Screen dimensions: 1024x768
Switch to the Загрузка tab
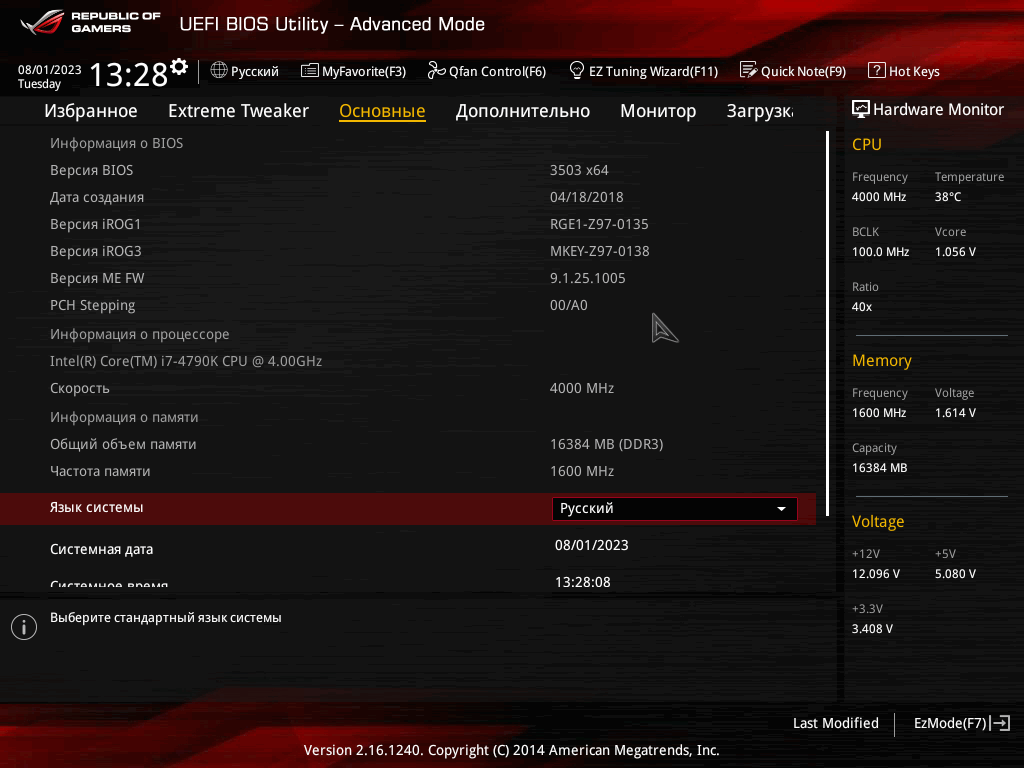click(x=760, y=111)
